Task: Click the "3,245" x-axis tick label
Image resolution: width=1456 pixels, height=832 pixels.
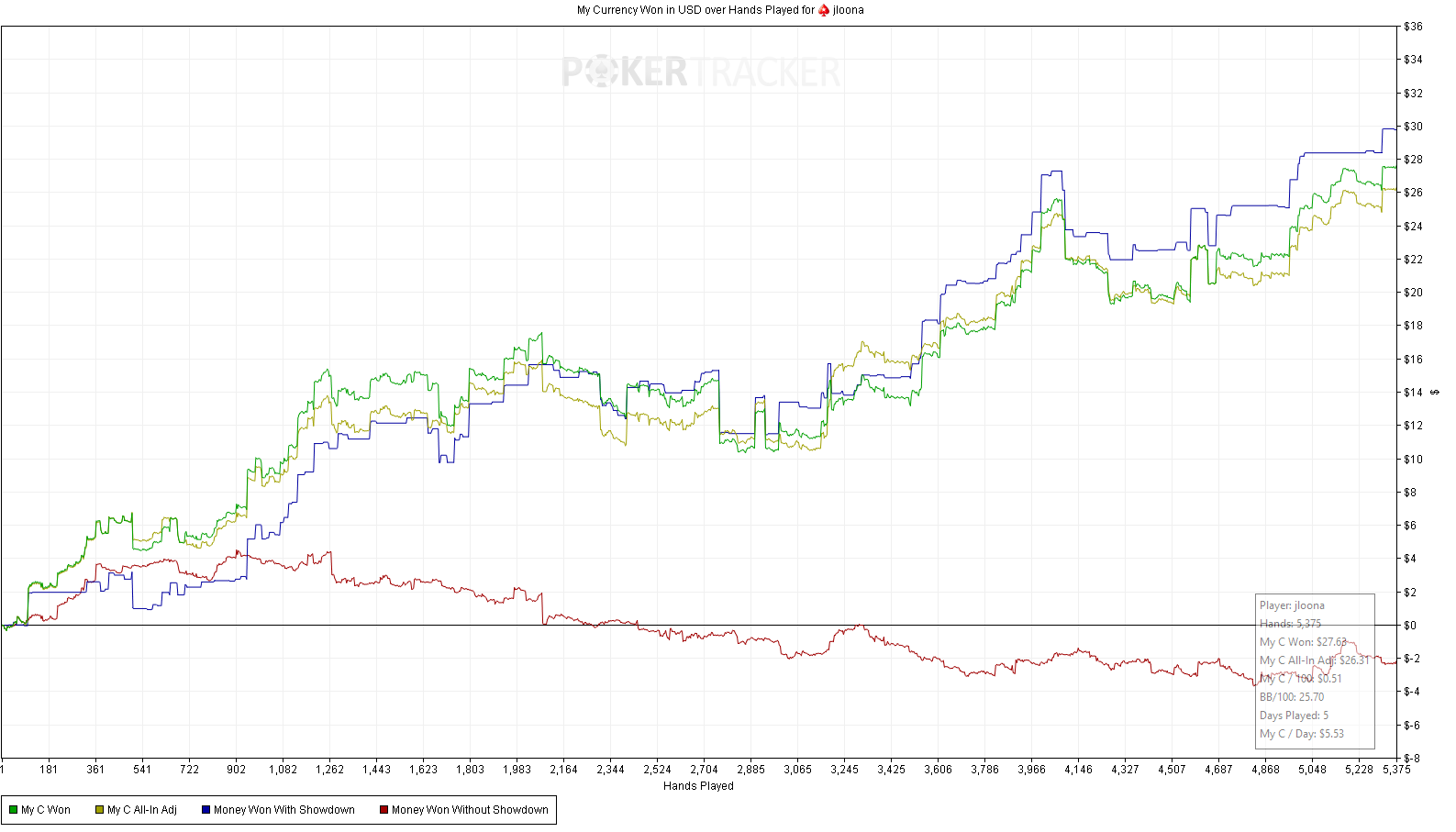Action: 844,770
